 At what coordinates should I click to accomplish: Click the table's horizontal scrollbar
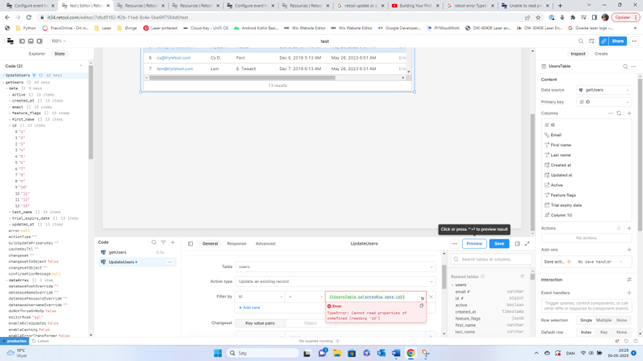(242, 78)
